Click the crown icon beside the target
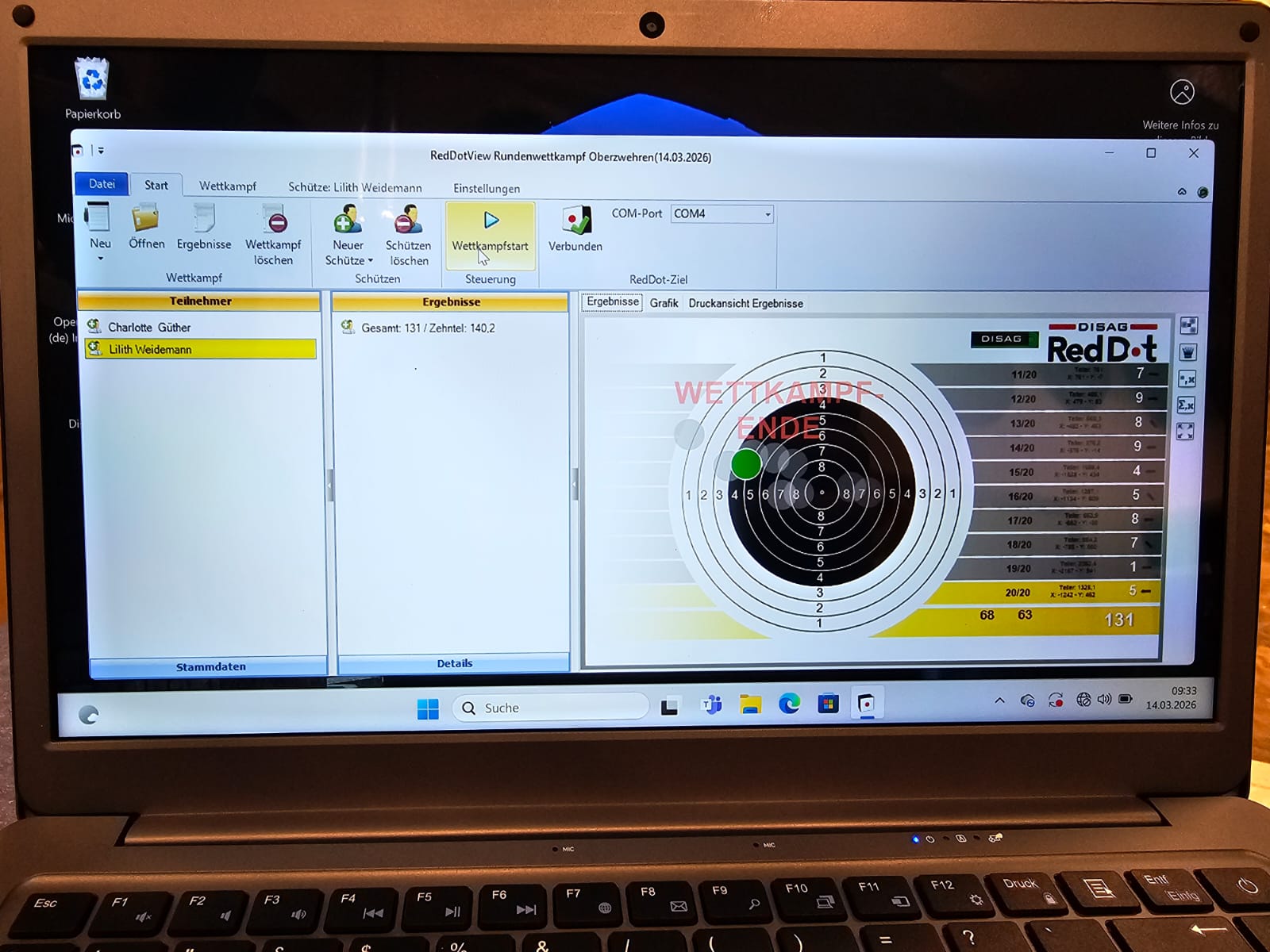 [1187, 352]
